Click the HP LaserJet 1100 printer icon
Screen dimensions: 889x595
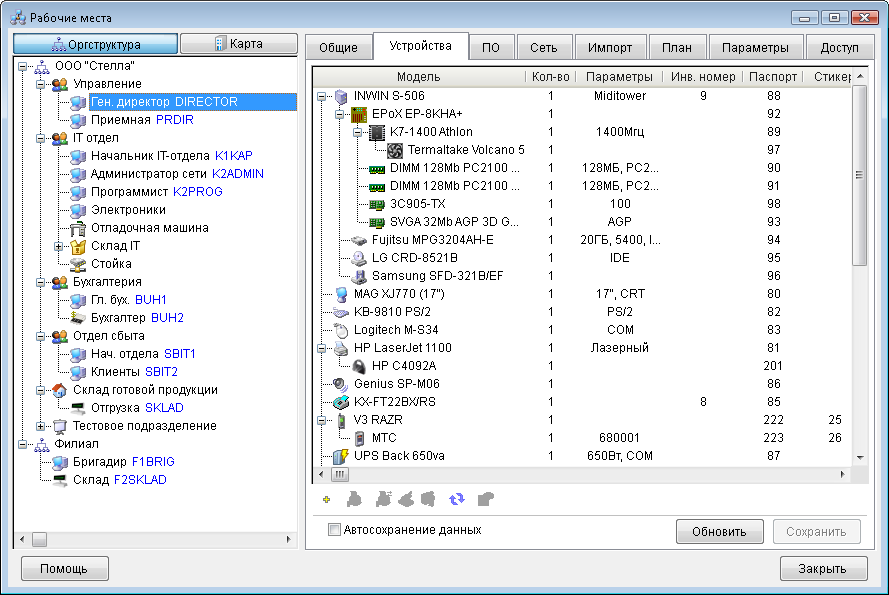click(x=342, y=348)
